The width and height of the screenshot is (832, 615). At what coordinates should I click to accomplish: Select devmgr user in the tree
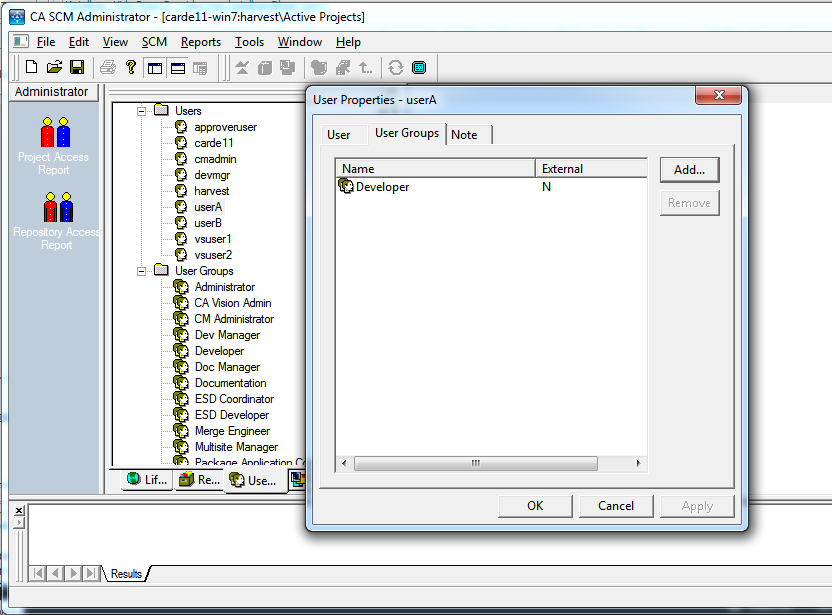coord(212,175)
